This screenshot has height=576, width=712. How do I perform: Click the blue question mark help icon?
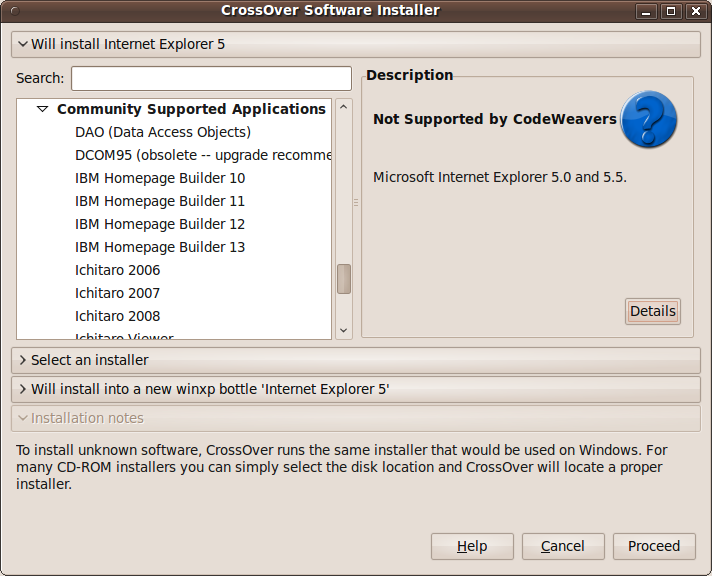click(648, 119)
